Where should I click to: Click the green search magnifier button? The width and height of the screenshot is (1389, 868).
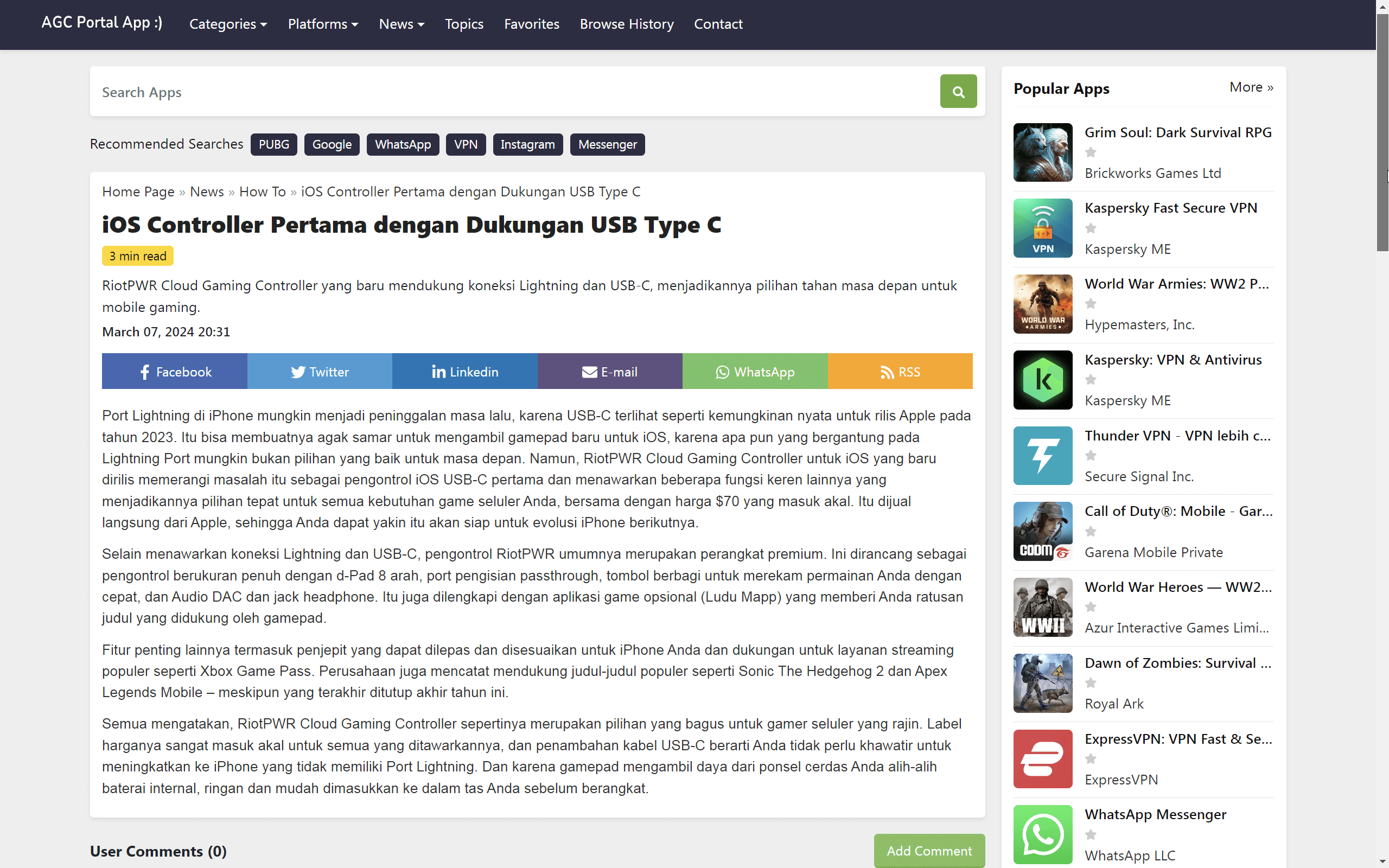(x=958, y=91)
